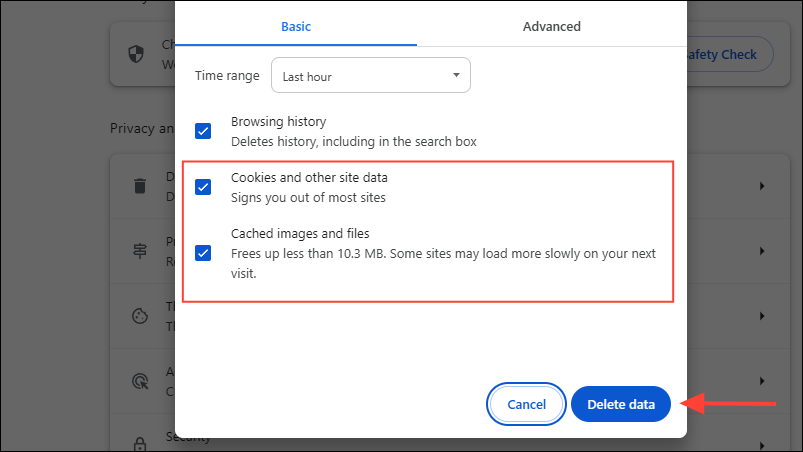Expand the trash can row's right arrow
Viewport: 803px width, 452px height.
(x=762, y=186)
